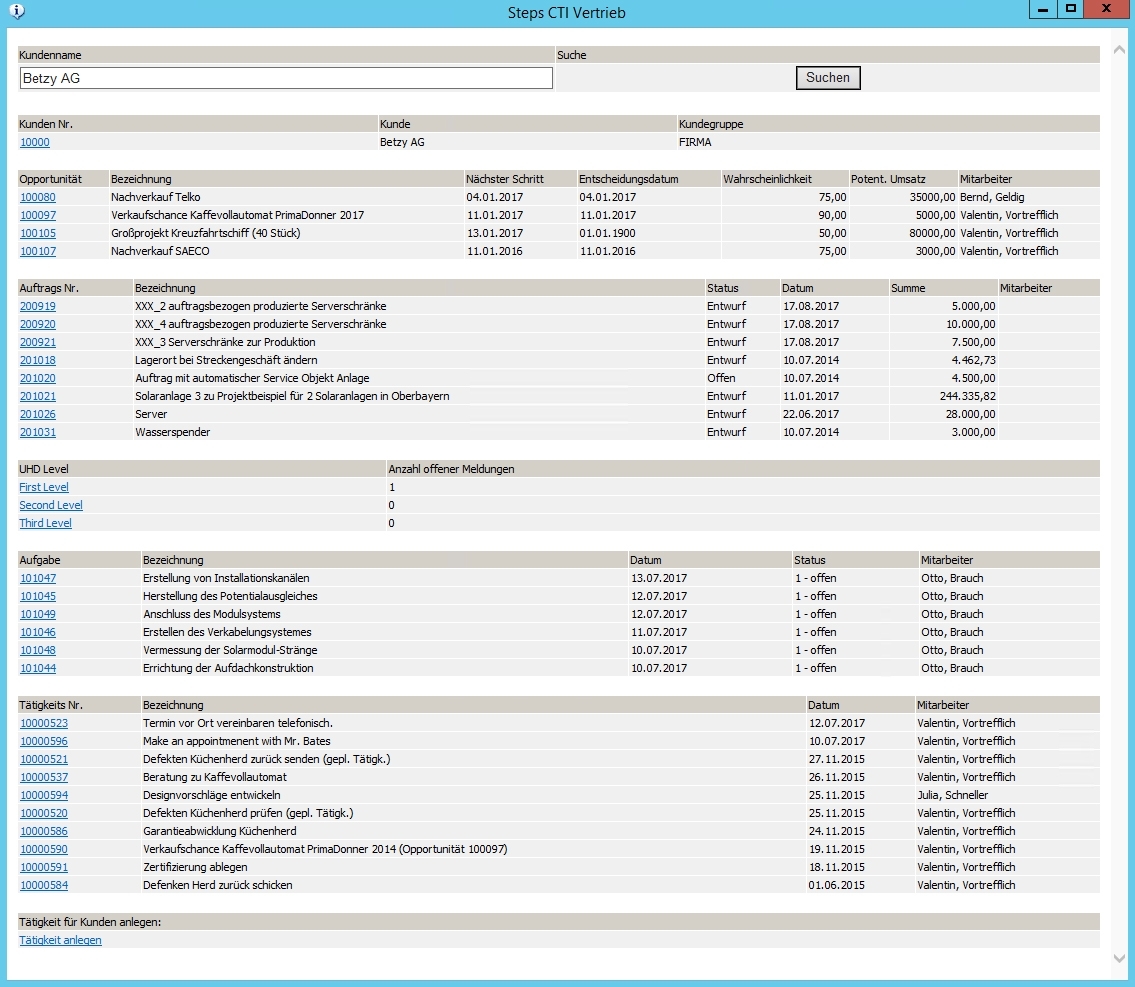The height and width of the screenshot is (987, 1135).
Task: Open opportunity 100107 link
Action: click(x=38, y=252)
